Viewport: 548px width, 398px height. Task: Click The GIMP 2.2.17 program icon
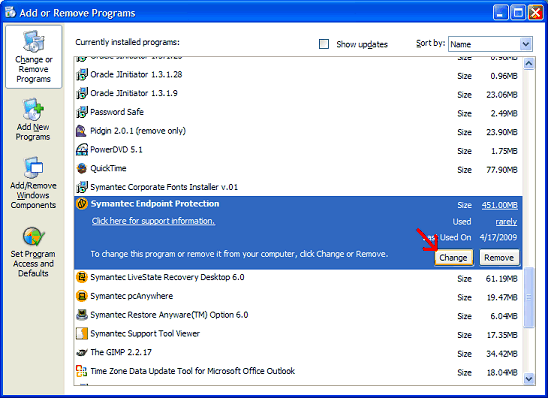(82, 353)
